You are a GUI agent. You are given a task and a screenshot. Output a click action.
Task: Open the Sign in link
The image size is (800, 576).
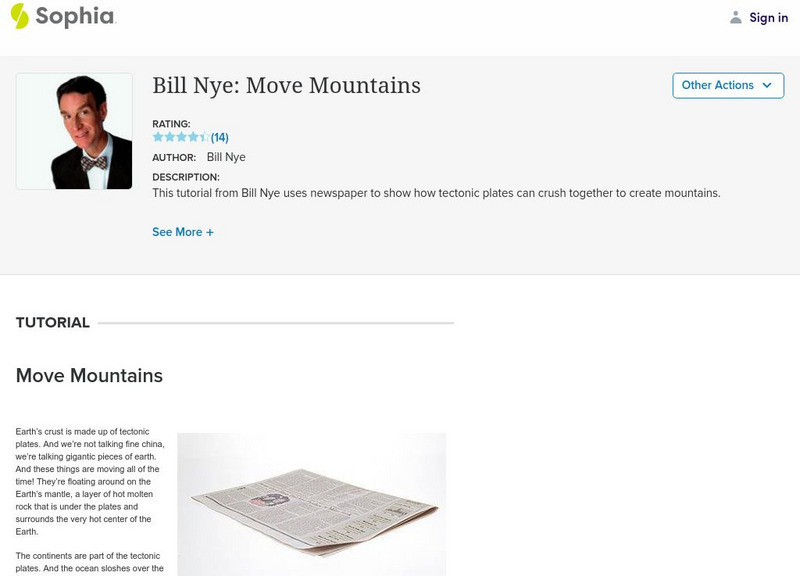tap(768, 17)
